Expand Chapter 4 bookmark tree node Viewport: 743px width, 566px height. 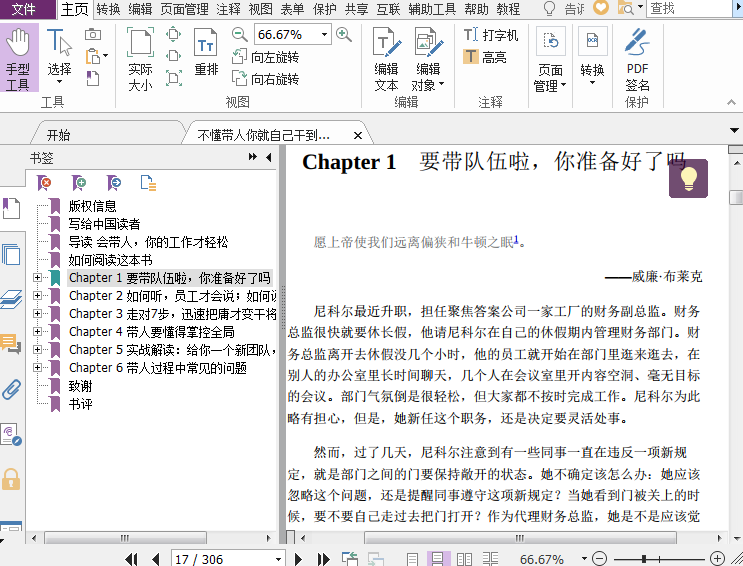point(37,331)
